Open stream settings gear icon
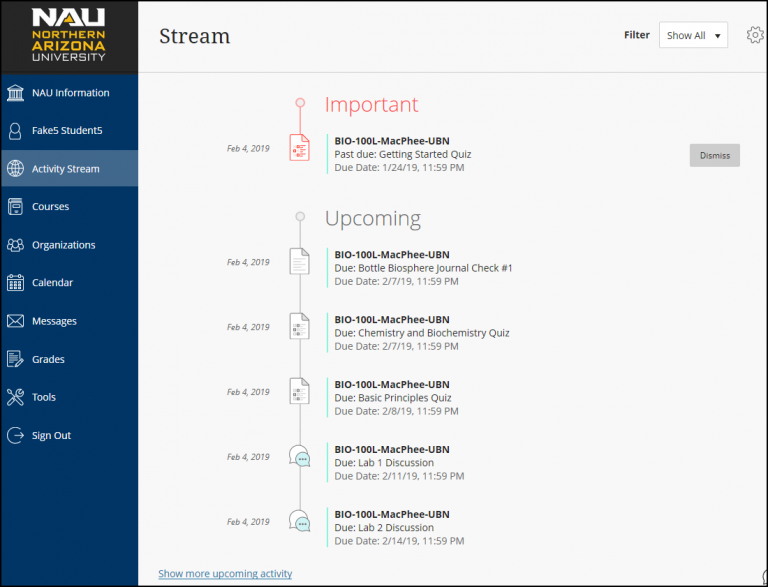This screenshot has width=768, height=587. point(755,35)
